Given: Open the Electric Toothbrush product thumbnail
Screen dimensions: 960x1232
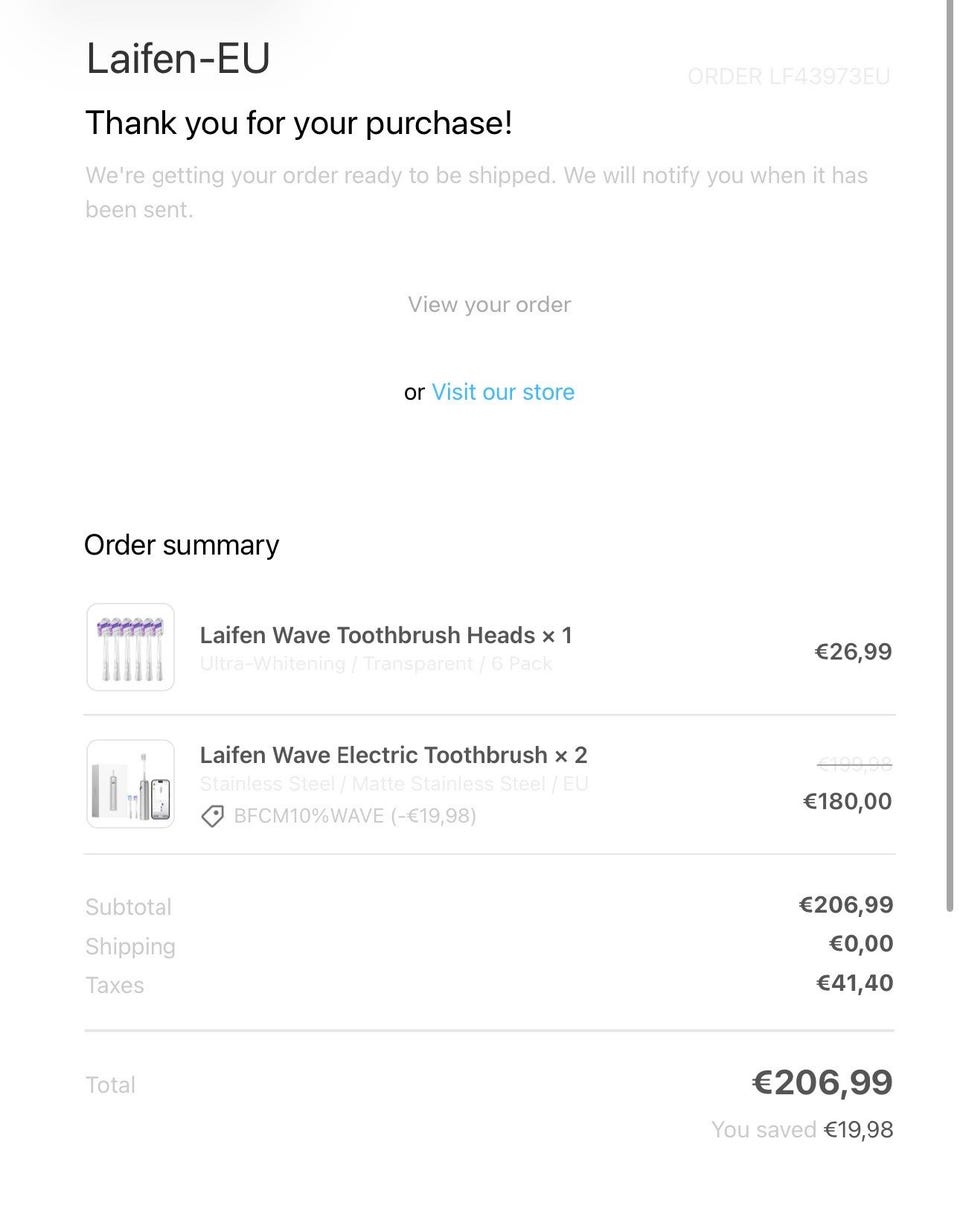Looking at the screenshot, I should [x=131, y=784].
